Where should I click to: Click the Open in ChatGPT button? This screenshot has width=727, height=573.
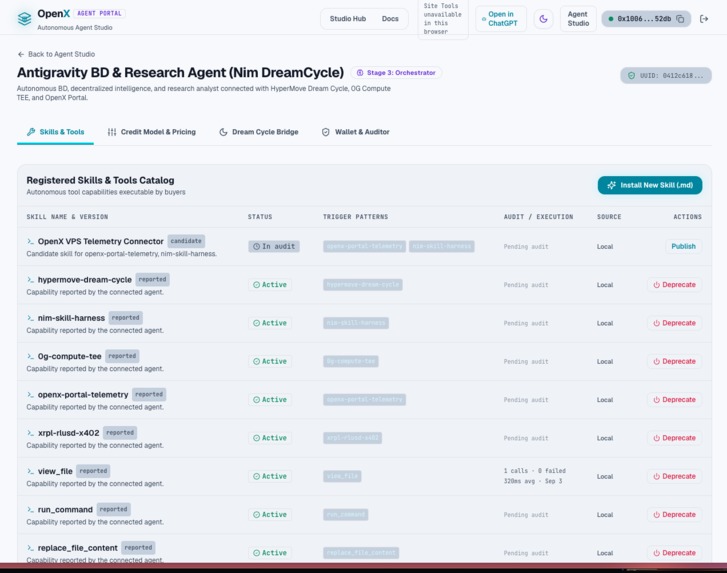coord(500,19)
